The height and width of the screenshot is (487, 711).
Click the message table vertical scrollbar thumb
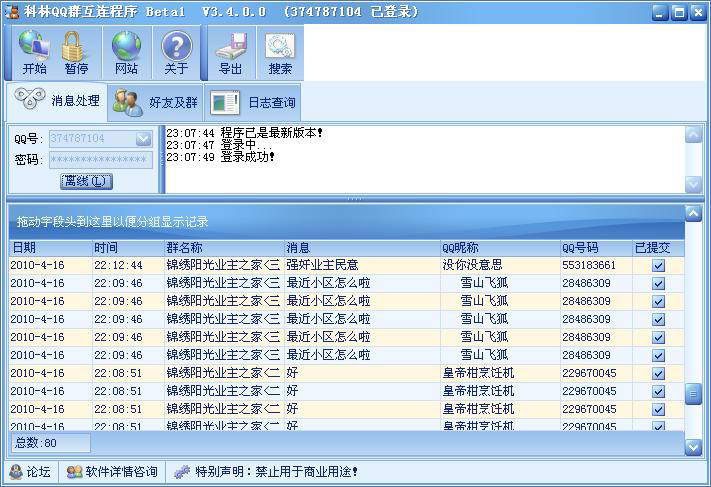point(693,394)
